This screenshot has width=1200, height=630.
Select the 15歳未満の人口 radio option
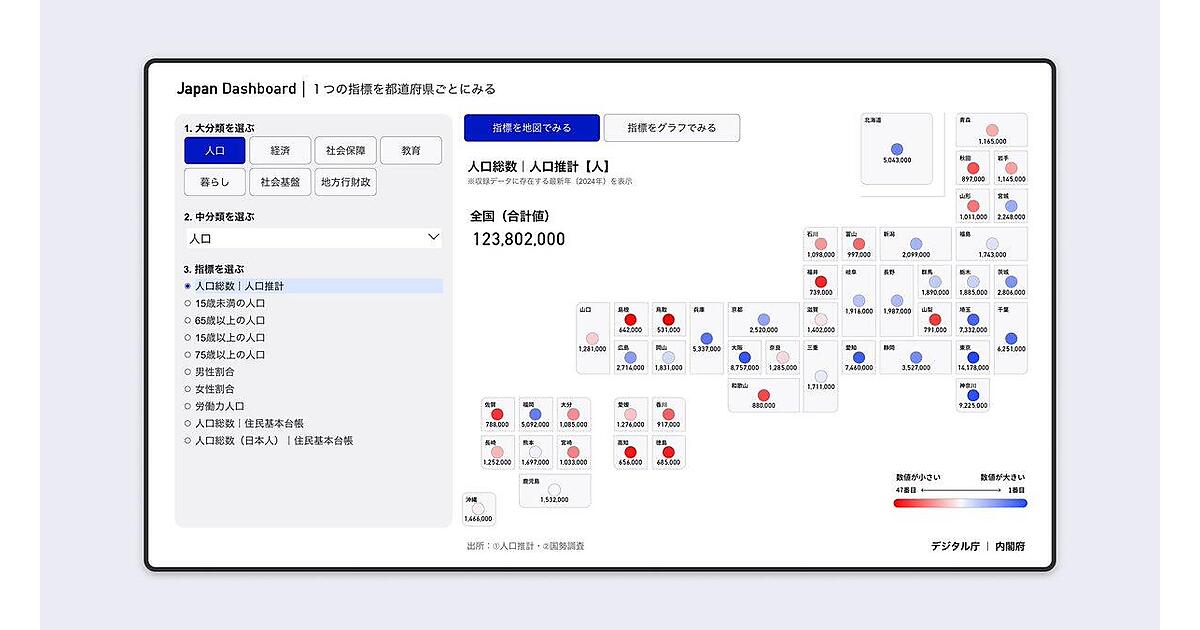(187, 303)
